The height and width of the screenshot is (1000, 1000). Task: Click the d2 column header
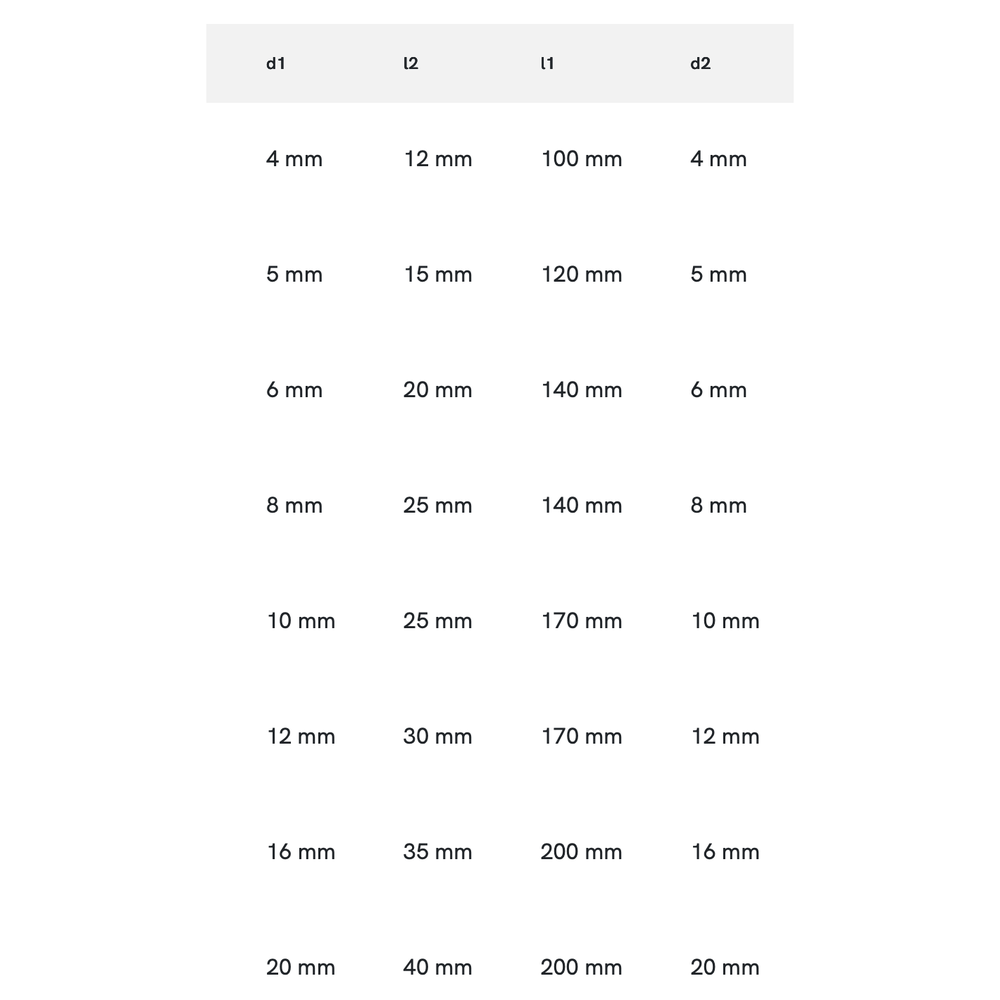700,64
